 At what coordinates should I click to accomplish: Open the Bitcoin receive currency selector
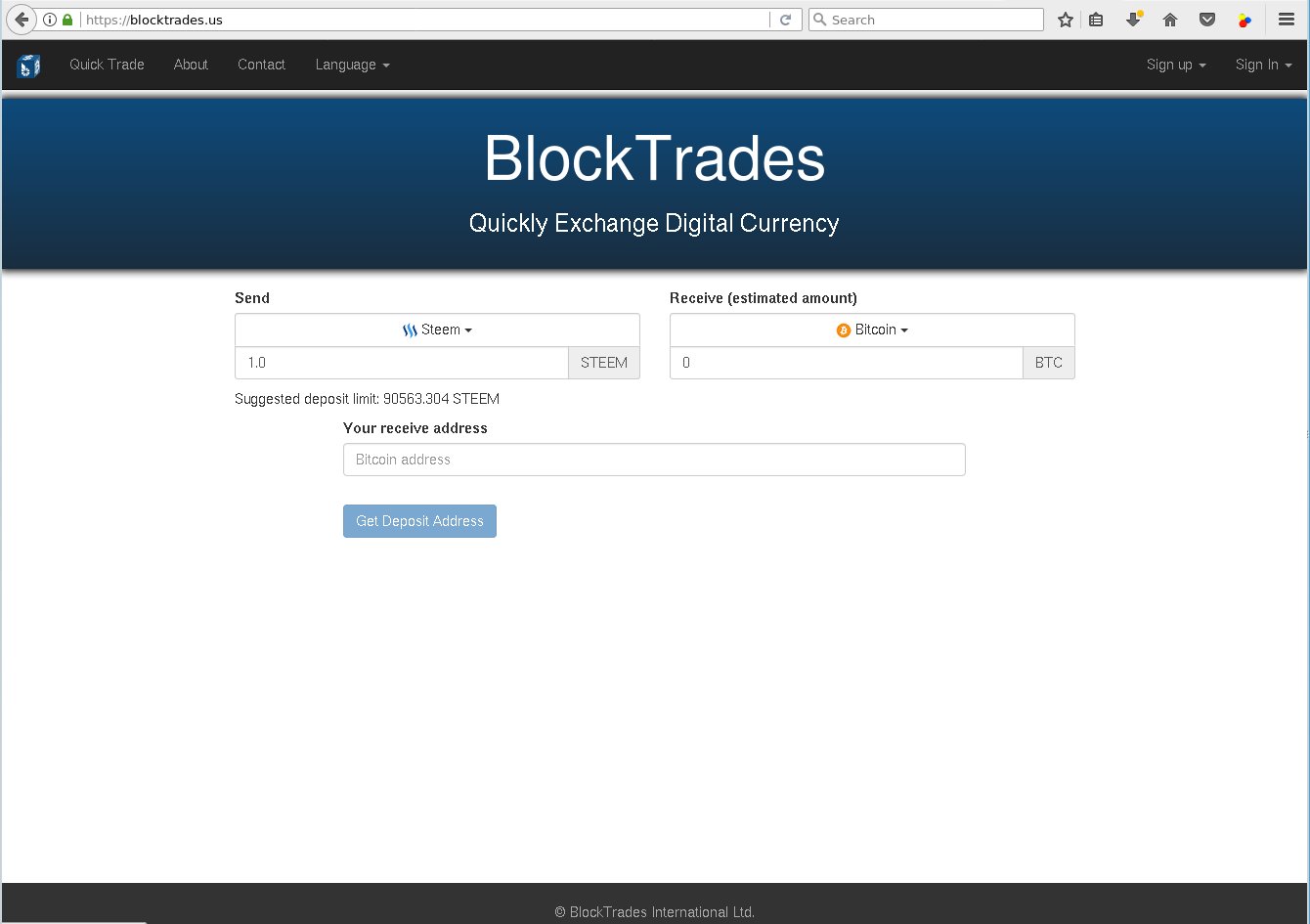pyautogui.click(x=872, y=330)
